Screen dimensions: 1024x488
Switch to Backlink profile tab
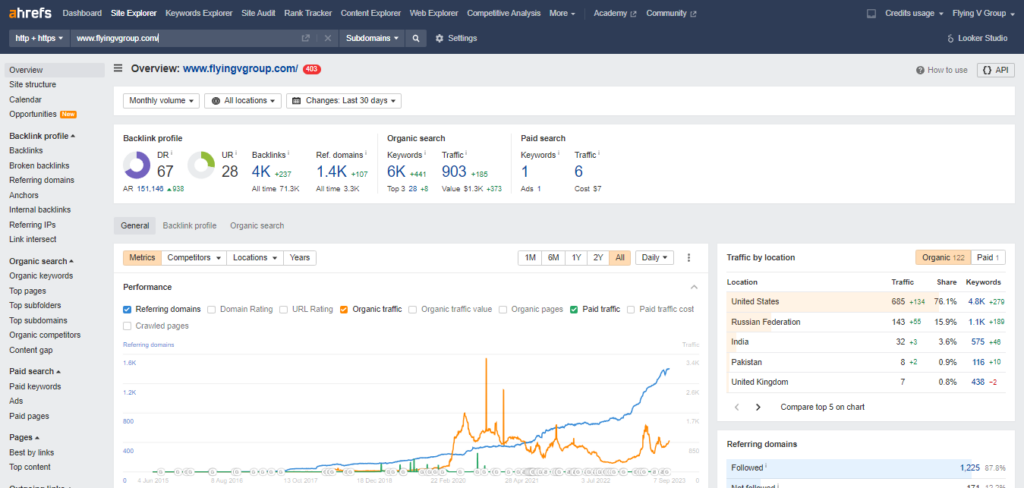(x=189, y=225)
